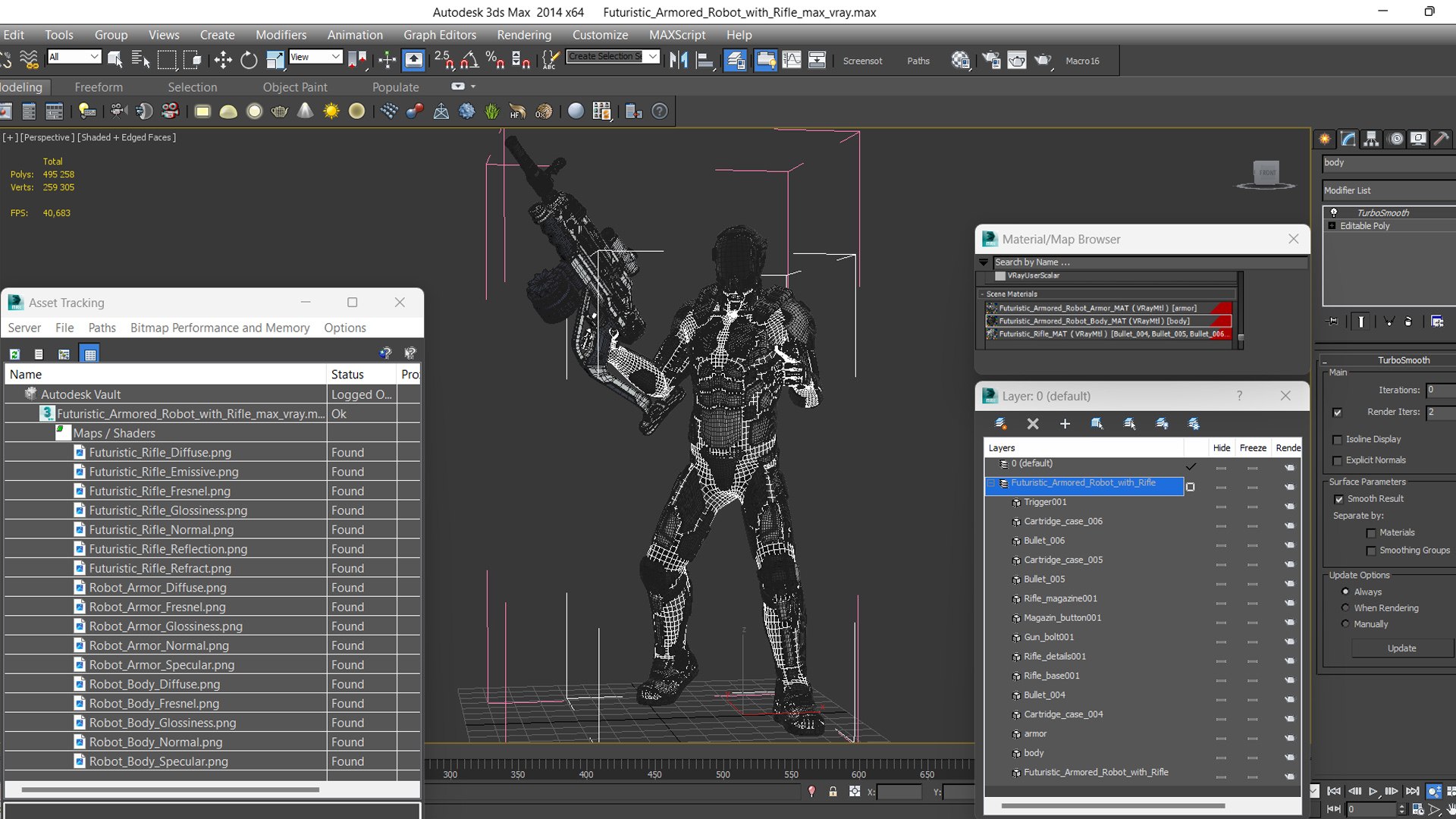Click the Select Object tool

(115, 60)
